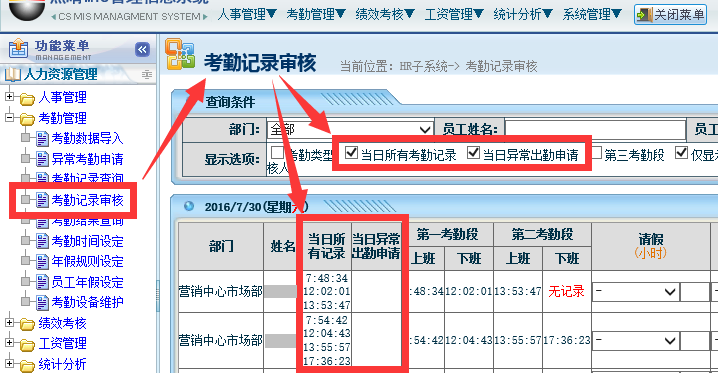Expand the 绩效考核 tree folder

coord(9,322)
